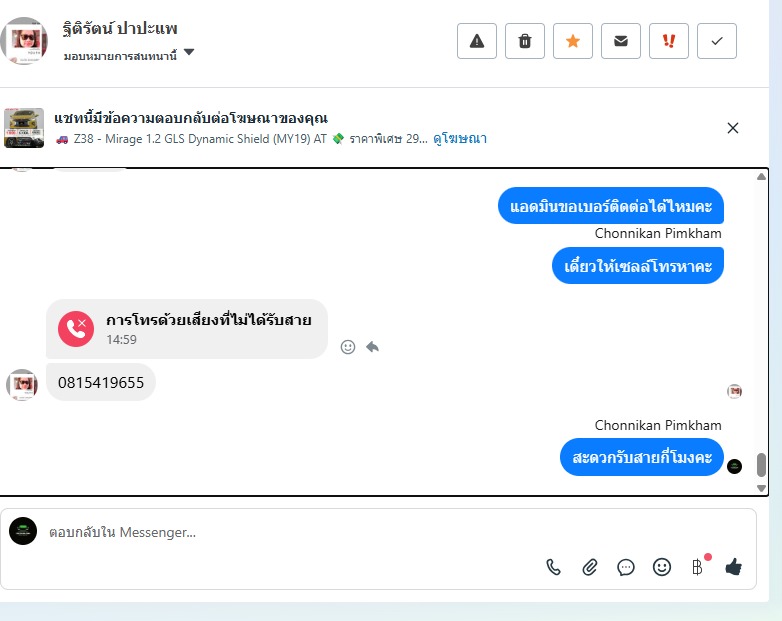Mark conversation done with checkmark icon
Viewport: 782px width, 621px height.
717,41
